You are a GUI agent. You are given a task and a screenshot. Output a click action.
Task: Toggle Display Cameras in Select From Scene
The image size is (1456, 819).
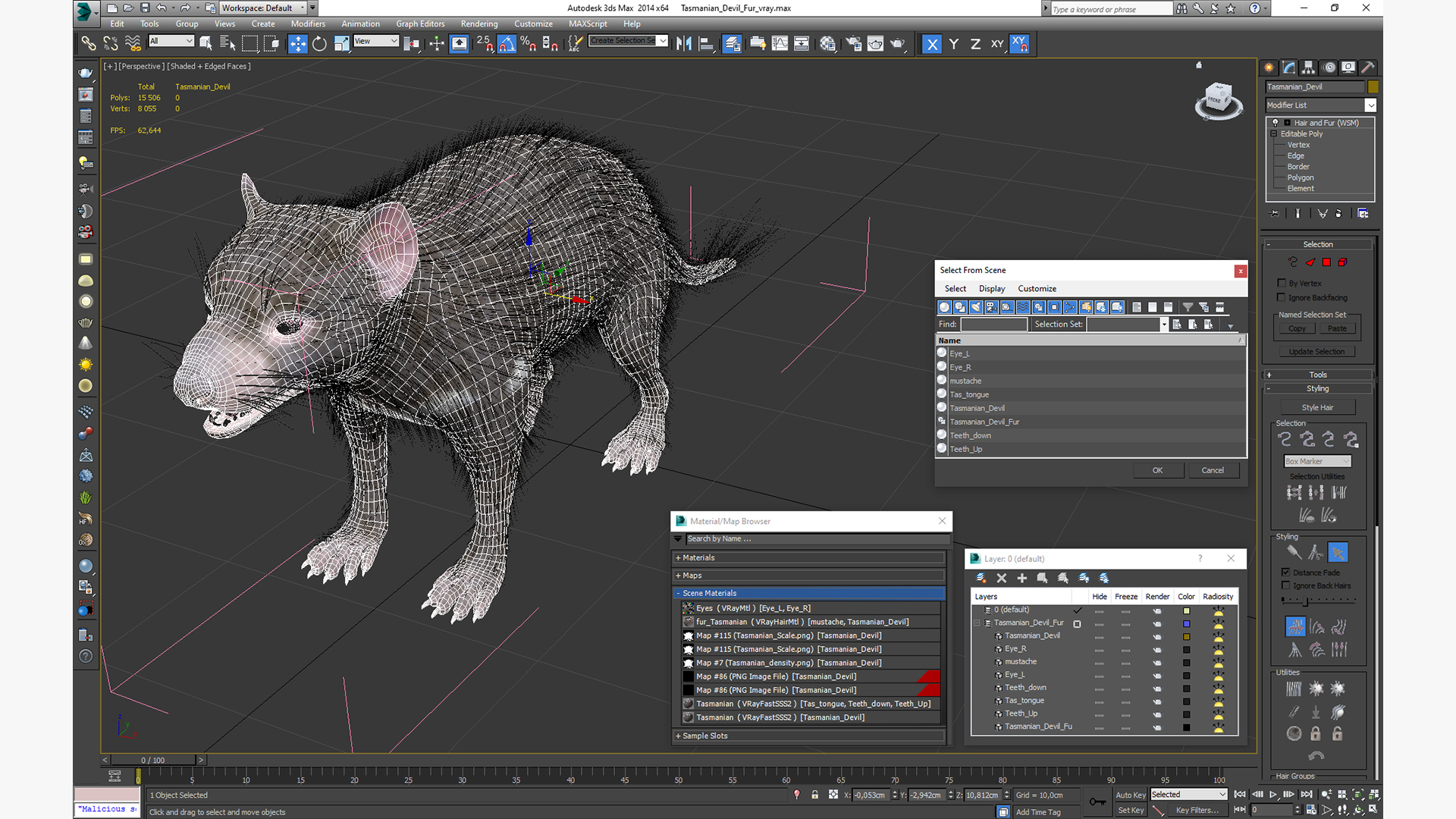(991, 307)
